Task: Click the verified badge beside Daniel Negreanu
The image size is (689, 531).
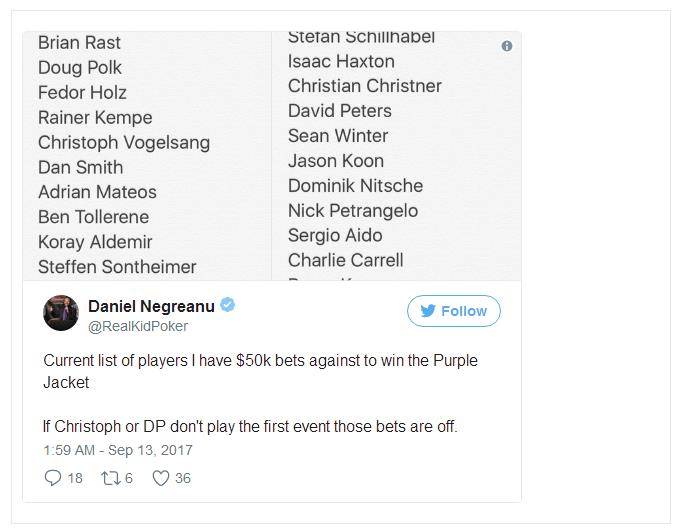Action: point(228,306)
